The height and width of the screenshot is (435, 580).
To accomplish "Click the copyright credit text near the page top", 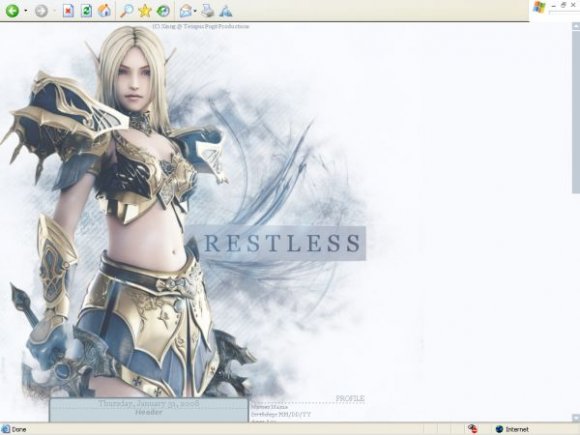I will pos(201,26).
